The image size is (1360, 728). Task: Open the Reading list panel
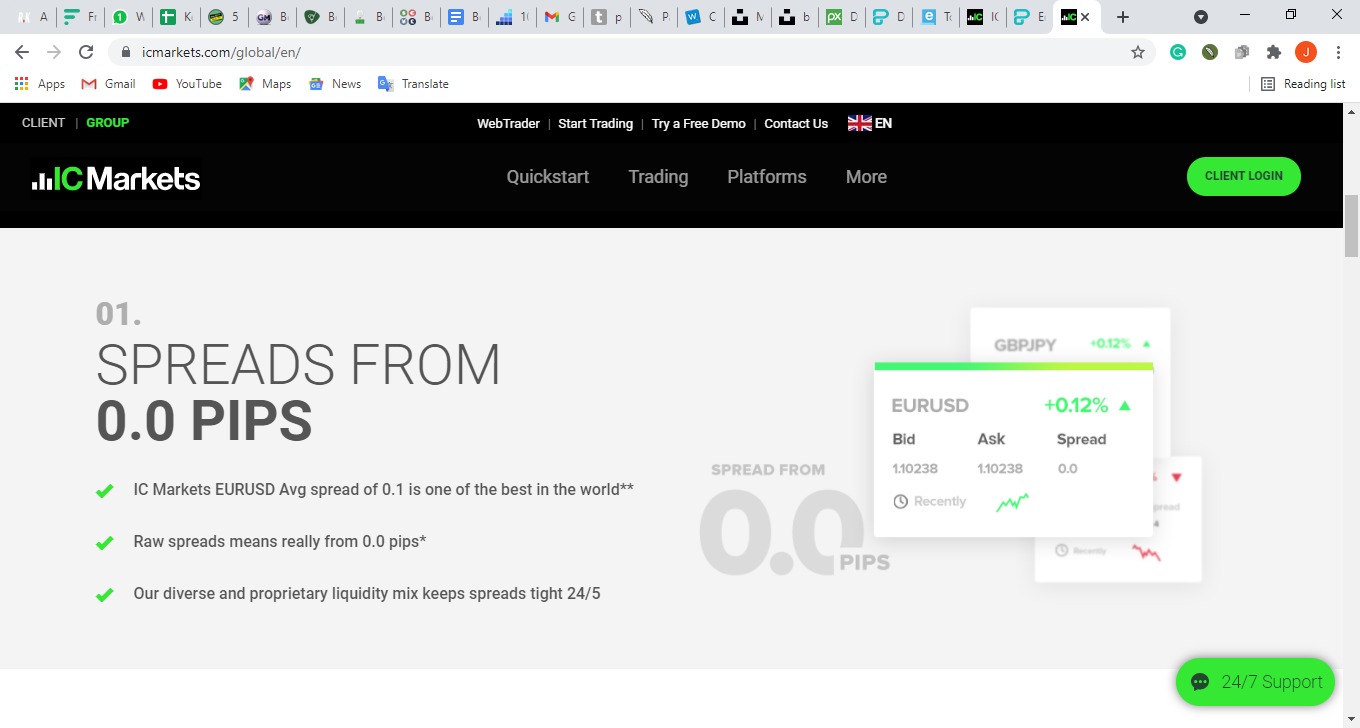pos(1303,84)
